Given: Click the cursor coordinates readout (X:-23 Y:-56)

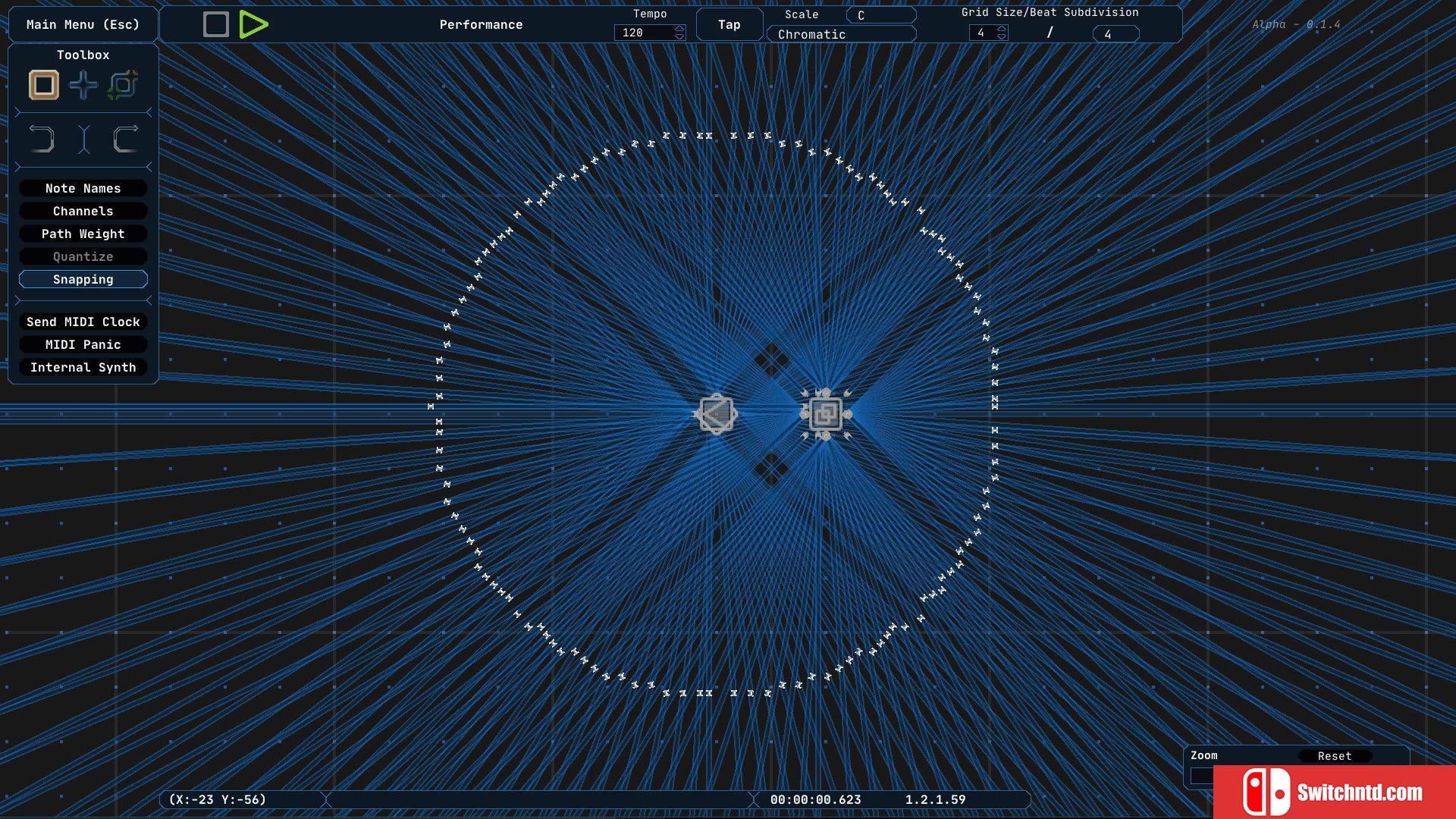Looking at the screenshot, I should tap(218, 799).
